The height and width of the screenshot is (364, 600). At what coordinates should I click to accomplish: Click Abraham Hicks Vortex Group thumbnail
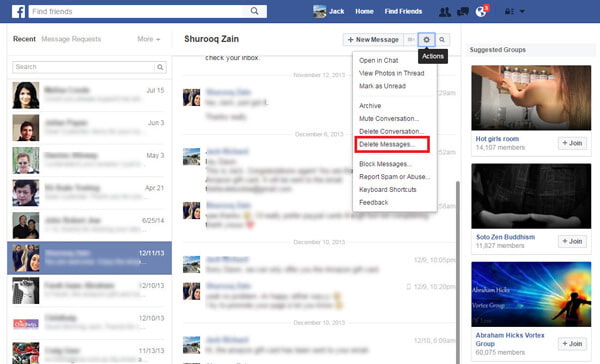[x=531, y=294]
